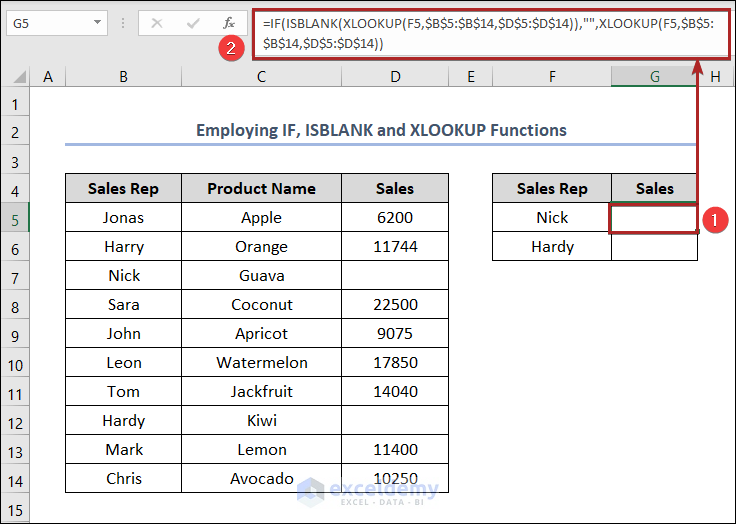
Task: Select the column G header
Action: click(654, 77)
